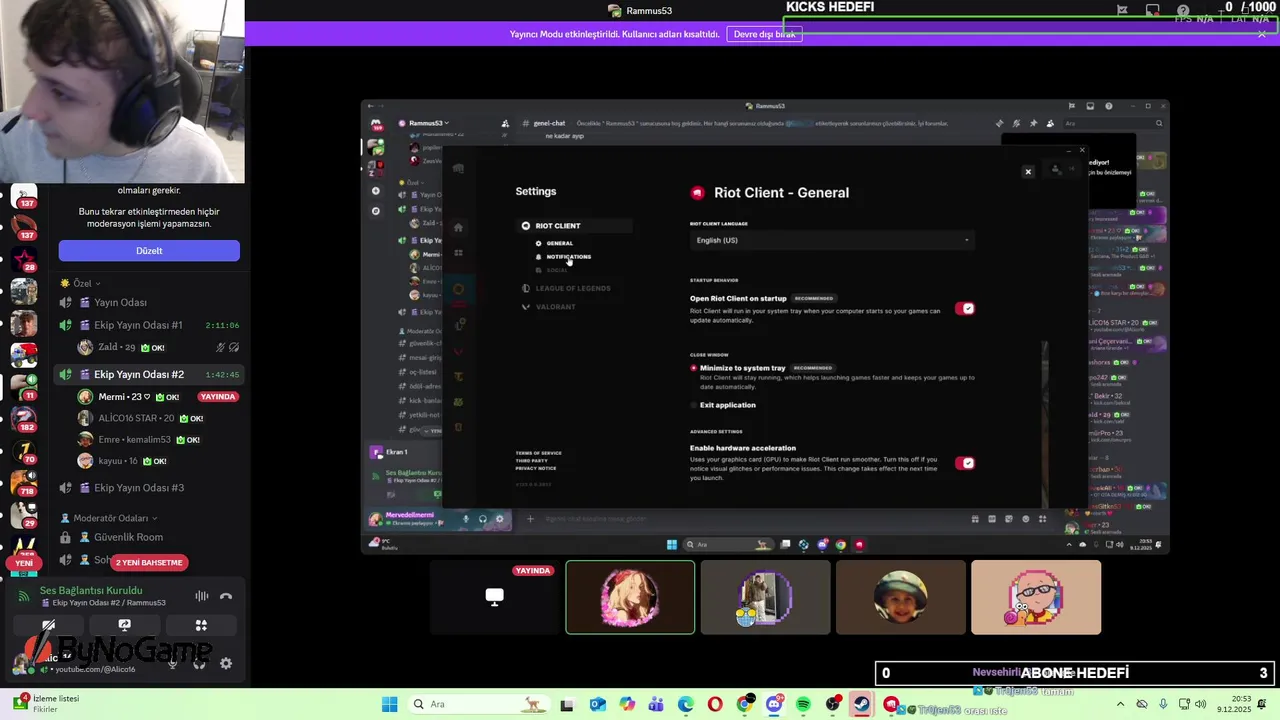Open İzleme listesi widget on taskbar

coord(45,703)
